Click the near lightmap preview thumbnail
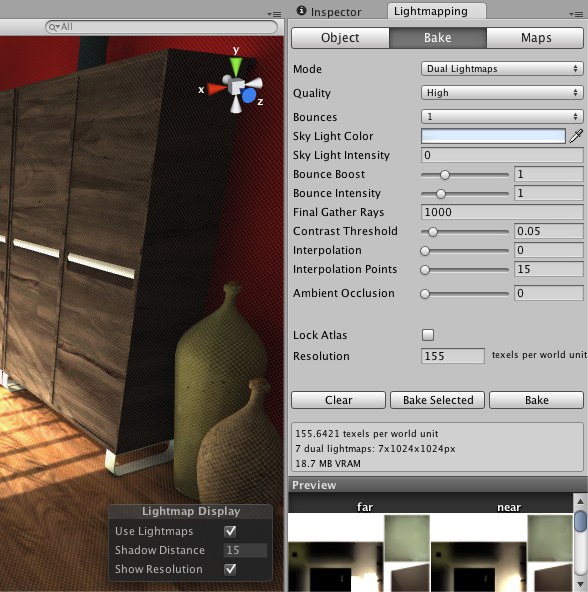Image resolution: width=588 pixels, height=592 pixels. tap(502, 553)
